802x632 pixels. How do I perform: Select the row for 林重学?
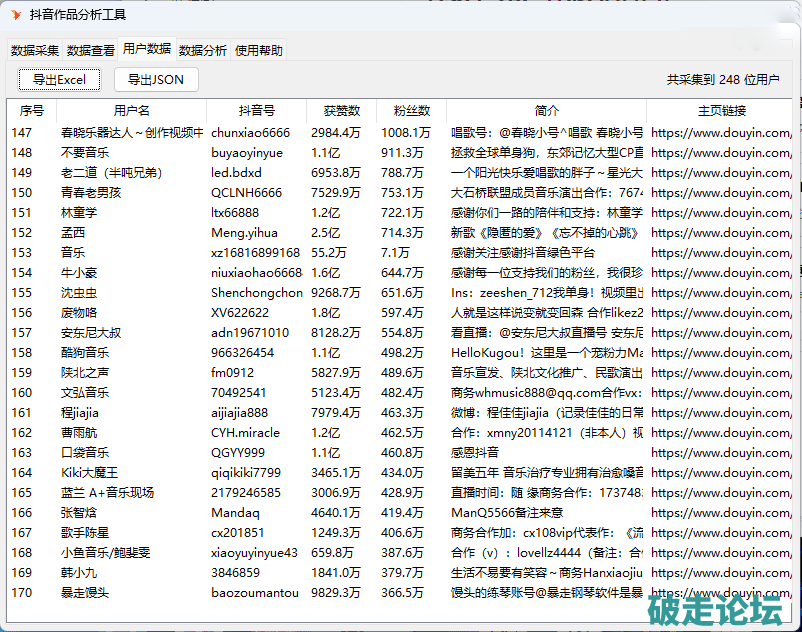[x=79, y=213]
